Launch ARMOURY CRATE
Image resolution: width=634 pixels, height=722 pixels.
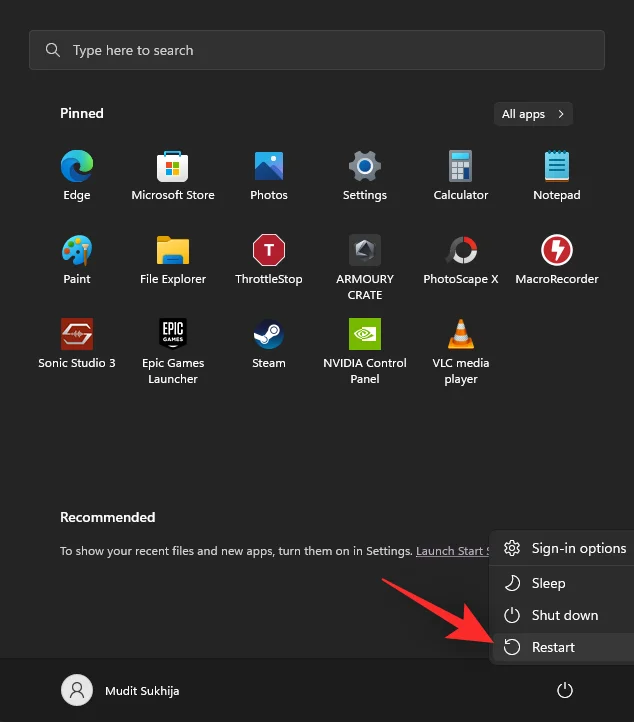[365, 265]
